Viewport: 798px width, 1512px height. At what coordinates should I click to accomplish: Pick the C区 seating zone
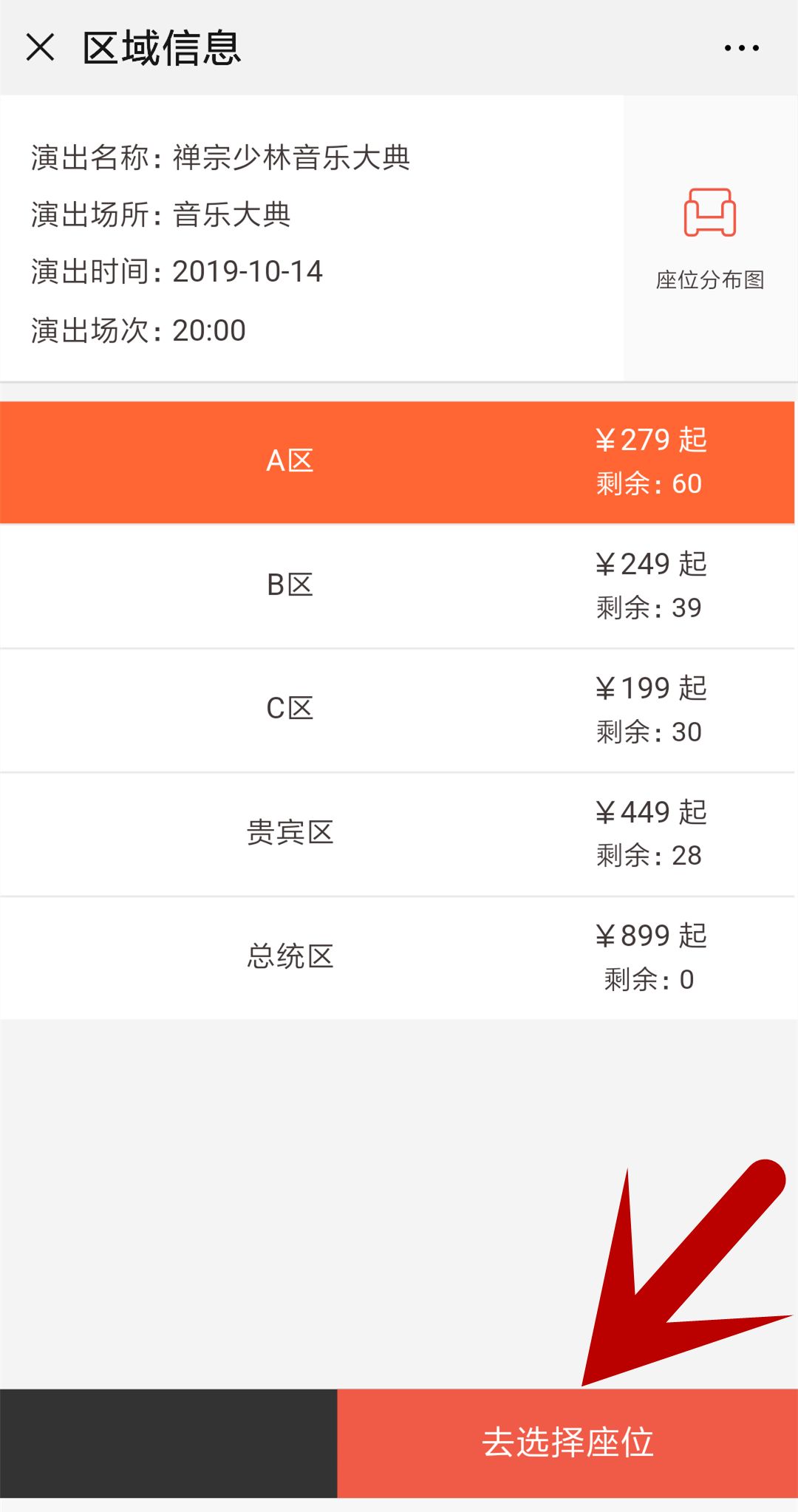point(290,709)
